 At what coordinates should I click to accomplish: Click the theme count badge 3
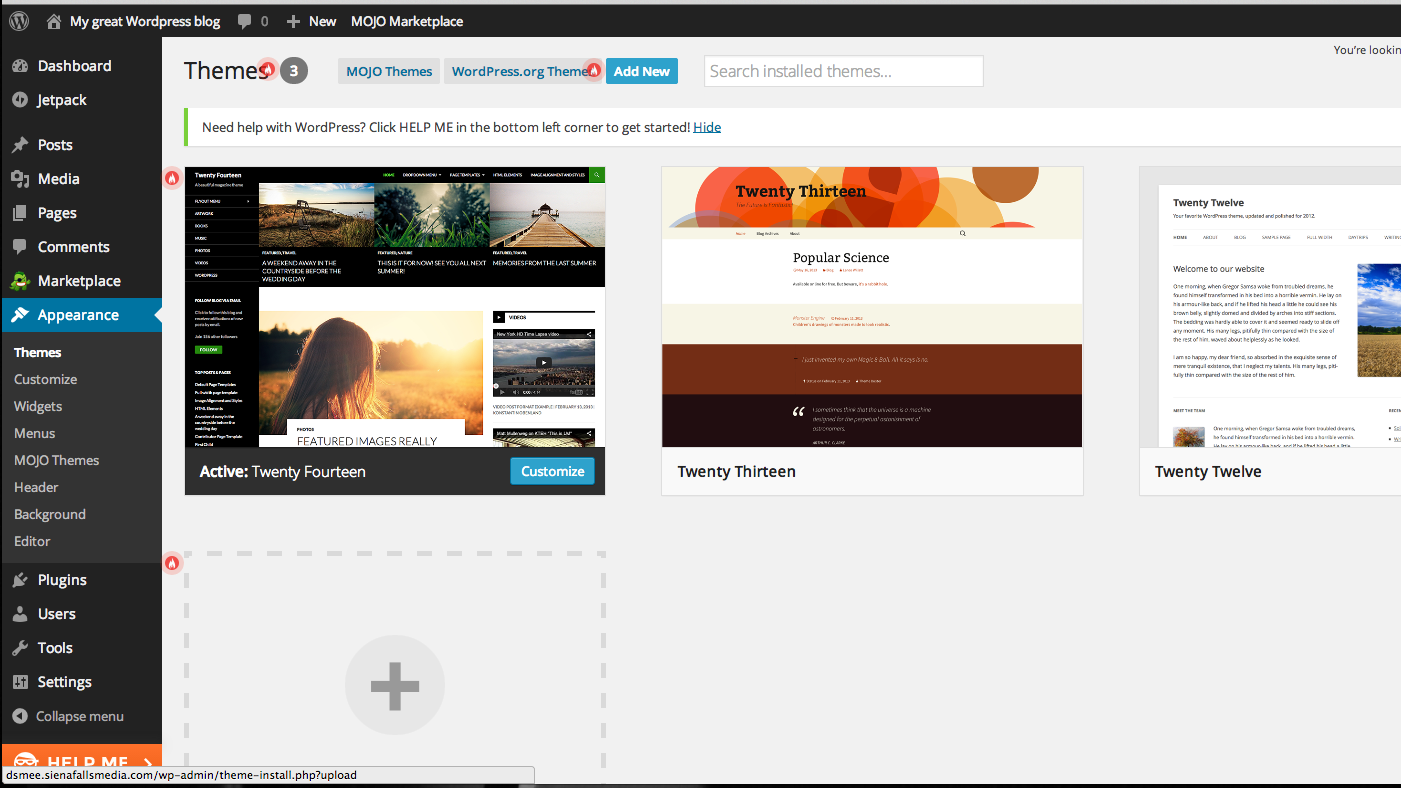293,71
